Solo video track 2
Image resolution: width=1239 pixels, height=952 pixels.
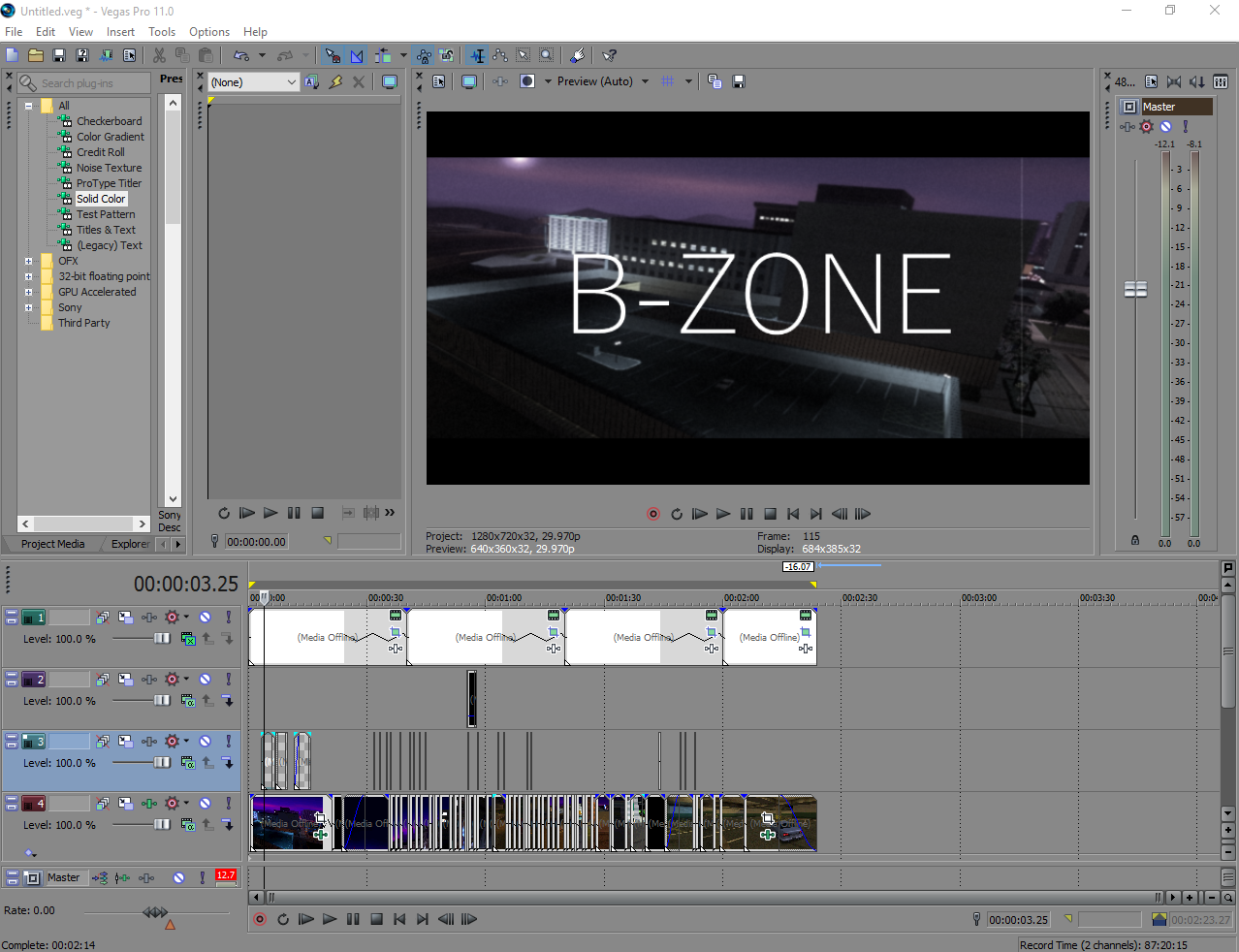[x=228, y=680]
